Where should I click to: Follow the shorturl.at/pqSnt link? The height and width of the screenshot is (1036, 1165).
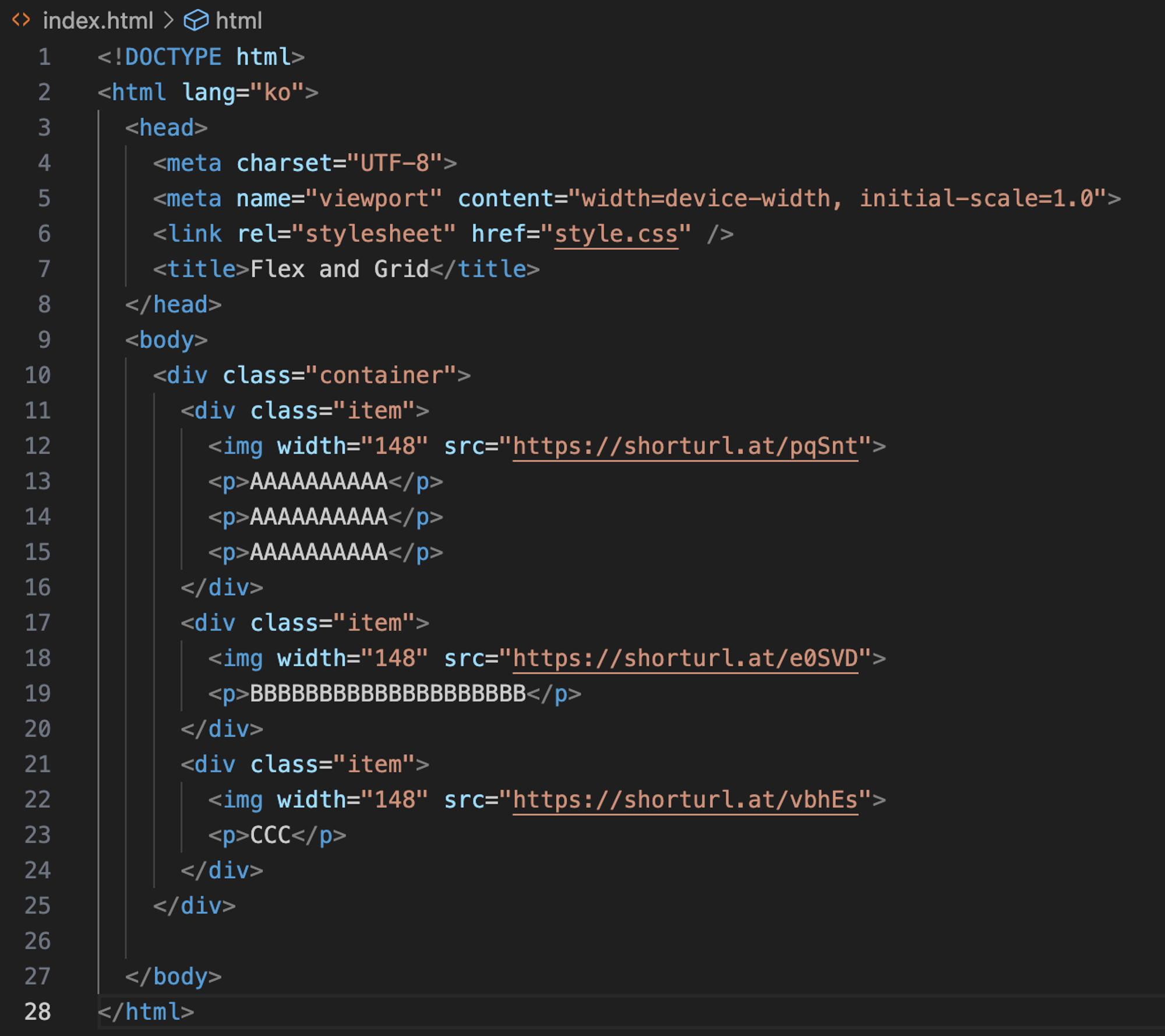pos(685,446)
